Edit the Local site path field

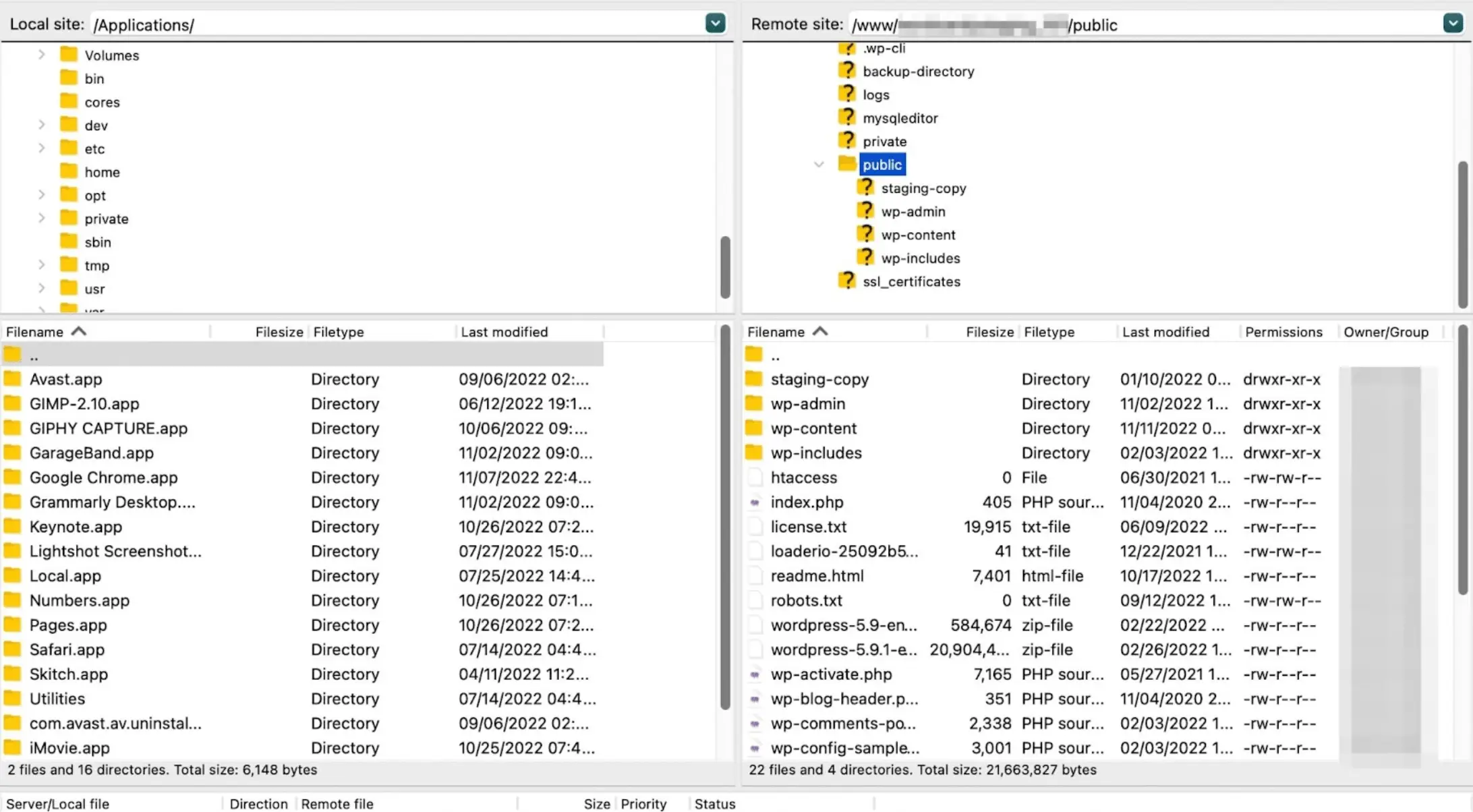398,25
